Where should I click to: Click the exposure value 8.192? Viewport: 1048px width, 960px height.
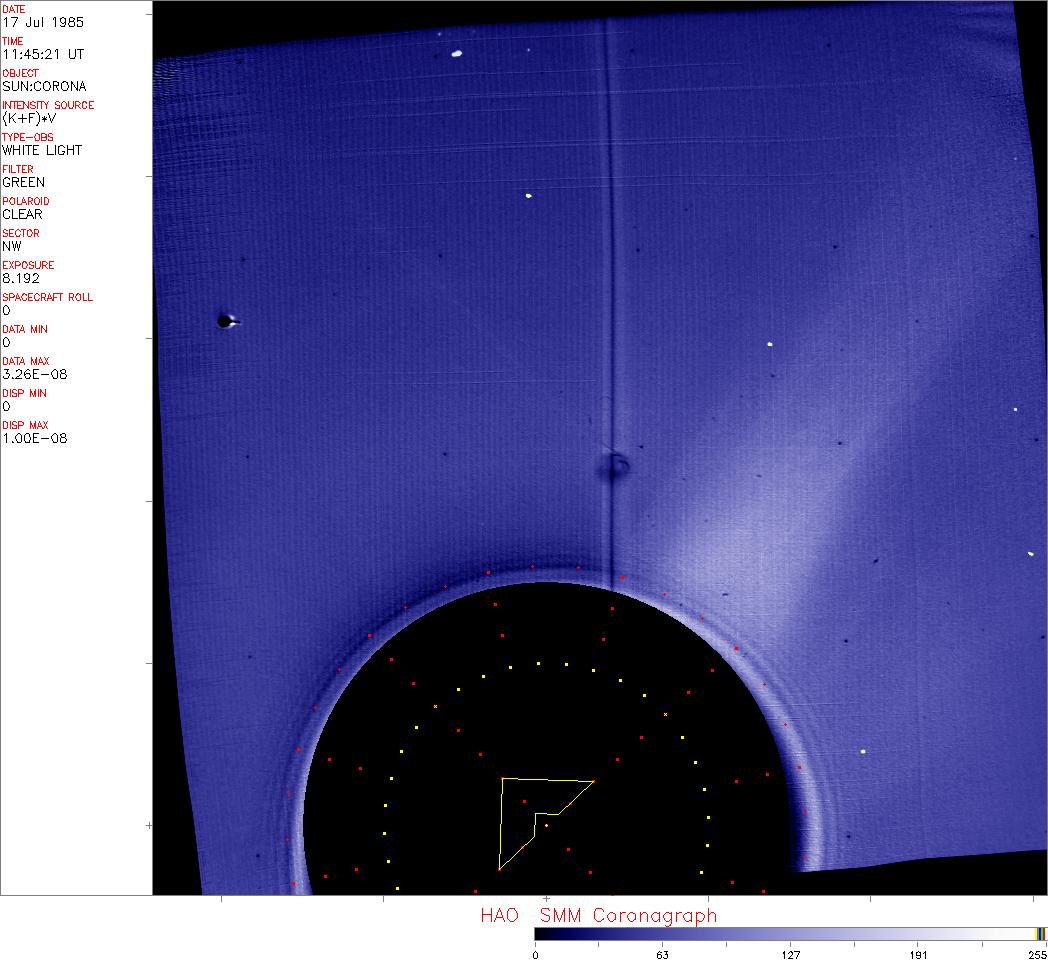tap(20, 278)
